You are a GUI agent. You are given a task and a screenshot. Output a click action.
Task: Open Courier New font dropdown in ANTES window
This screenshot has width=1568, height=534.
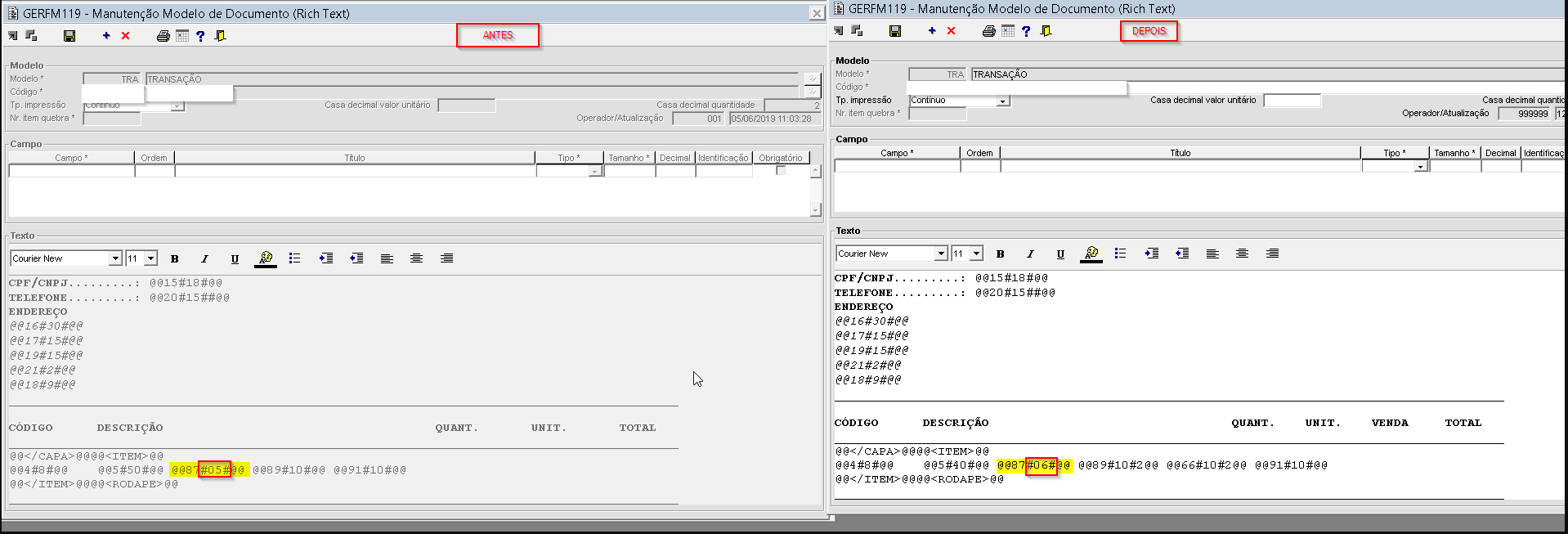tap(115, 259)
